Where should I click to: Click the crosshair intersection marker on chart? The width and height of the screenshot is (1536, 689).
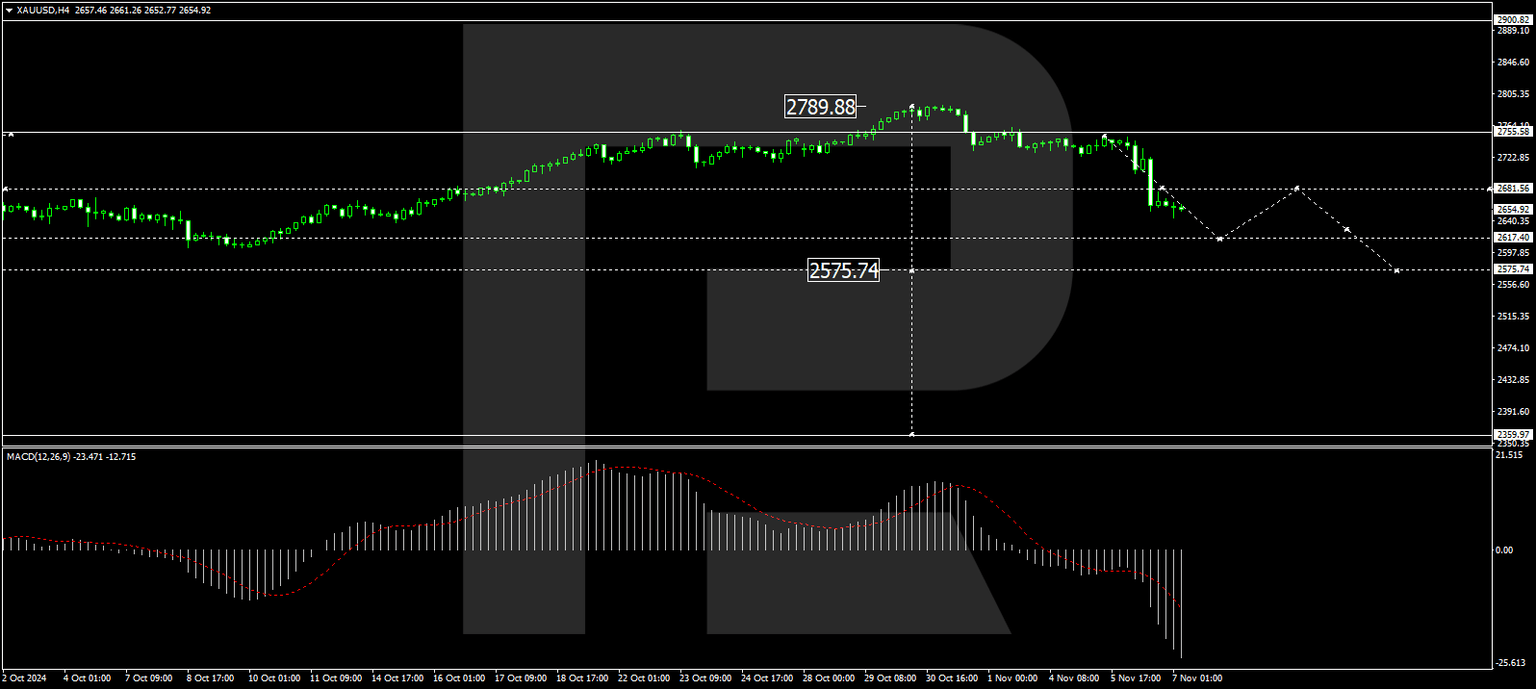click(912, 270)
